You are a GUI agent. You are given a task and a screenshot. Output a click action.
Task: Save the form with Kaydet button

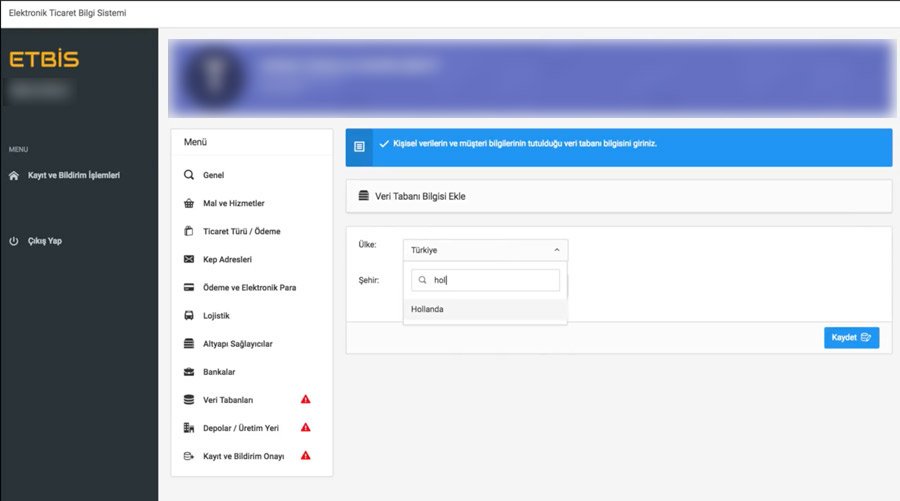point(851,337)
